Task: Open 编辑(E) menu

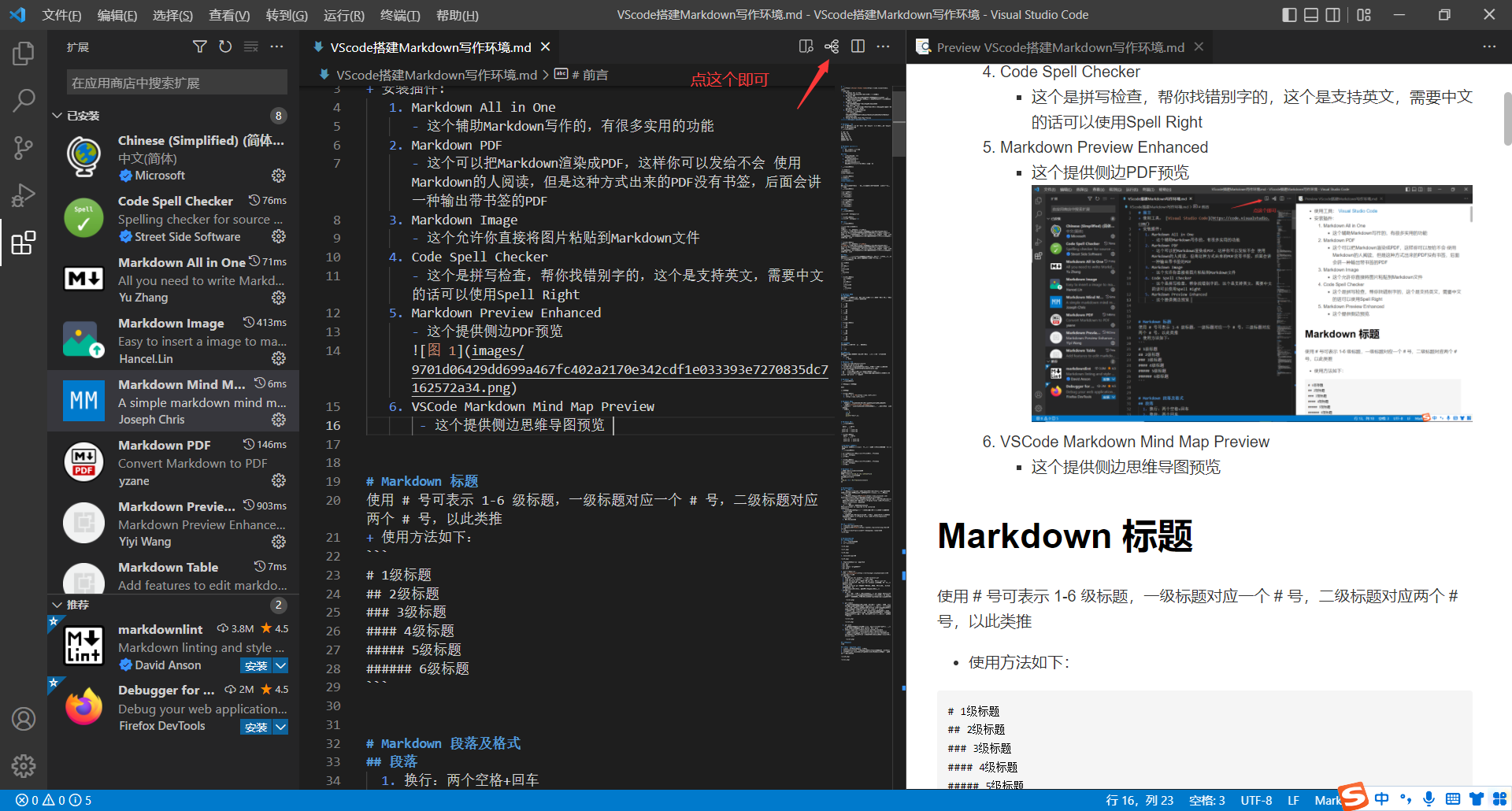Action: point(117,15)
